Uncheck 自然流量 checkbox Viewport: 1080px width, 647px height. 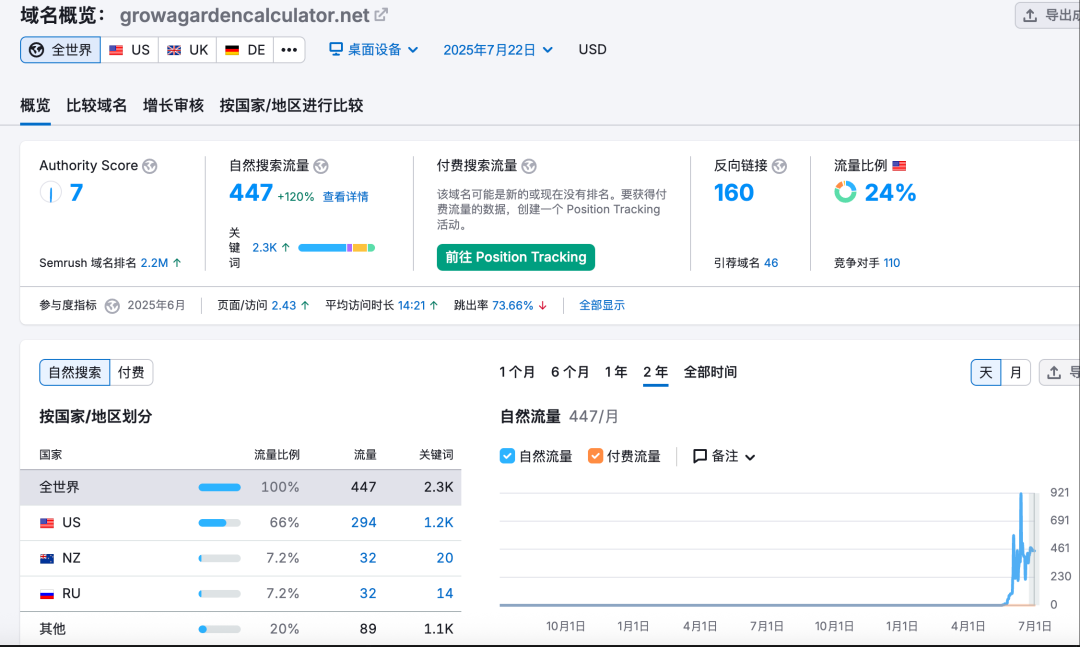click(x=507, y=456)
